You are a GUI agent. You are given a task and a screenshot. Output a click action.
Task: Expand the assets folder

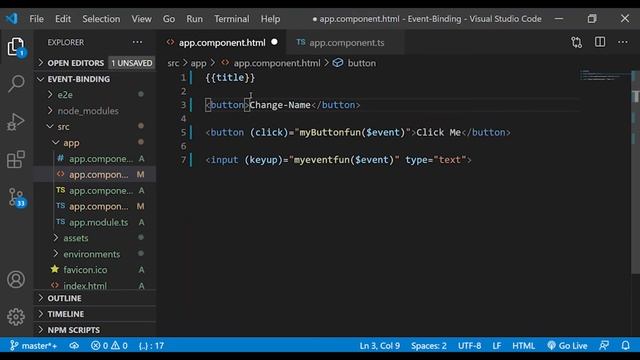76,238
